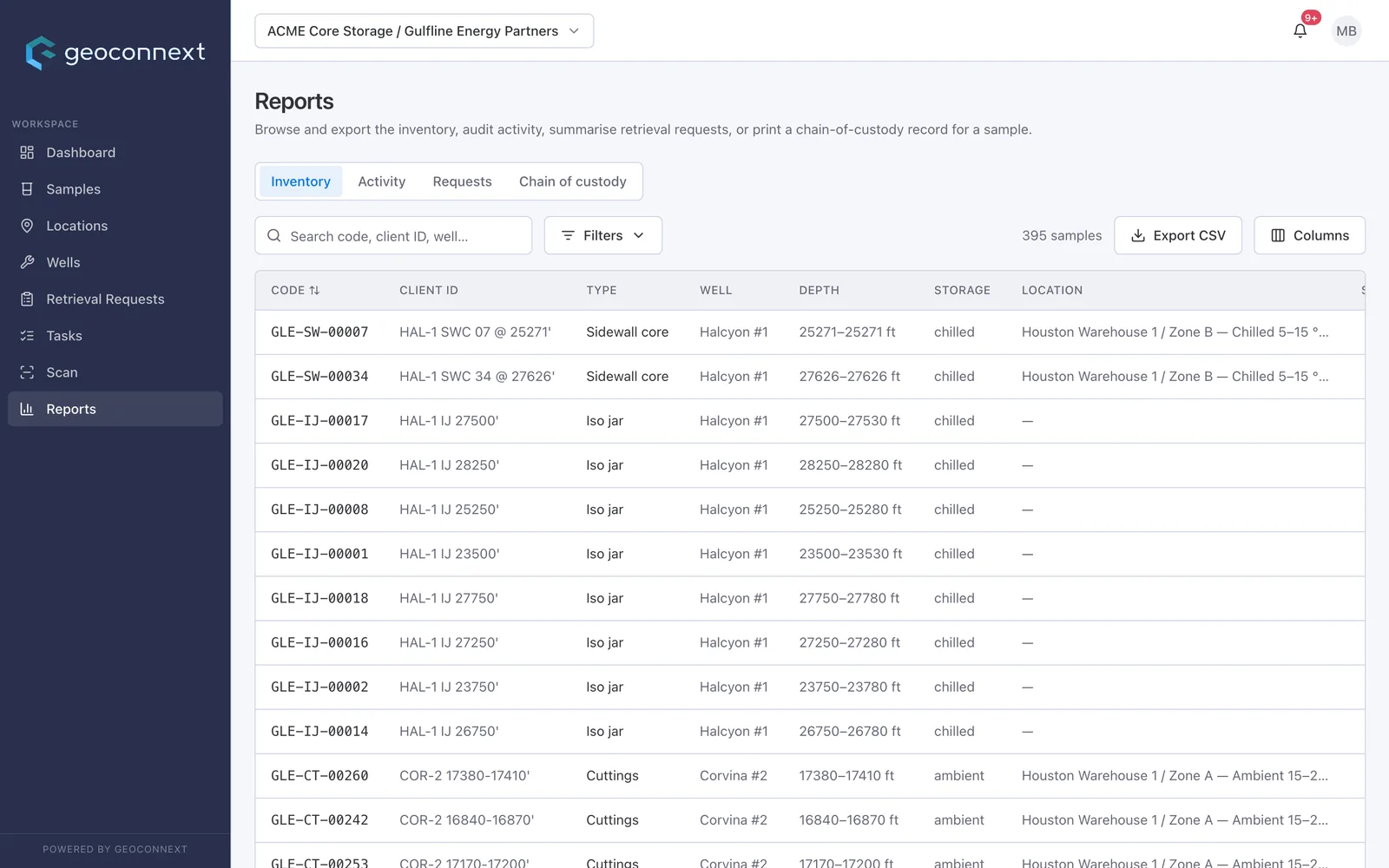Open the Chain of custody tab

tap(573, 181)
